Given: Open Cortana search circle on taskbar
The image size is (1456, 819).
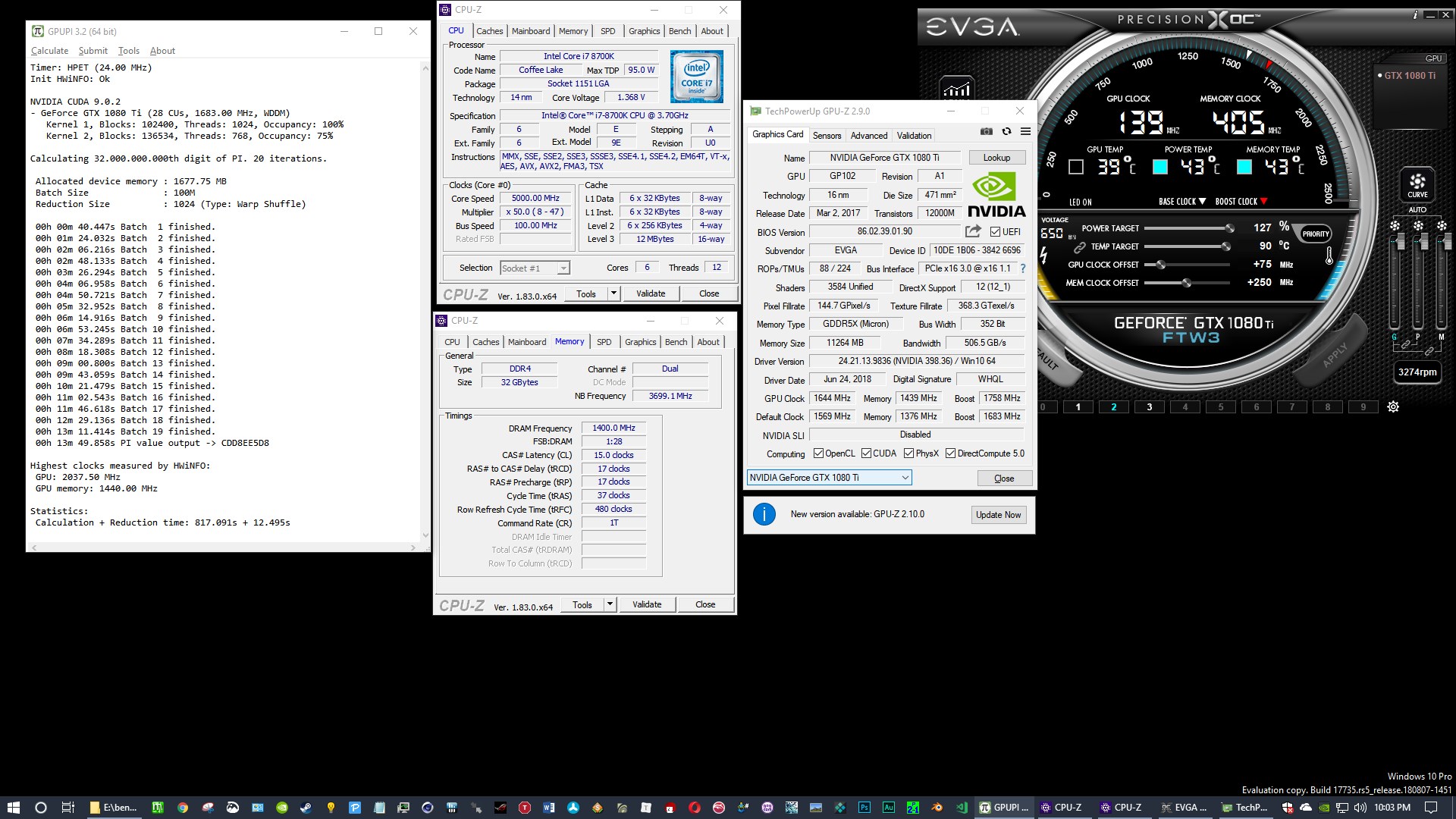Looking at the screenshot, I should click(41, 808).
